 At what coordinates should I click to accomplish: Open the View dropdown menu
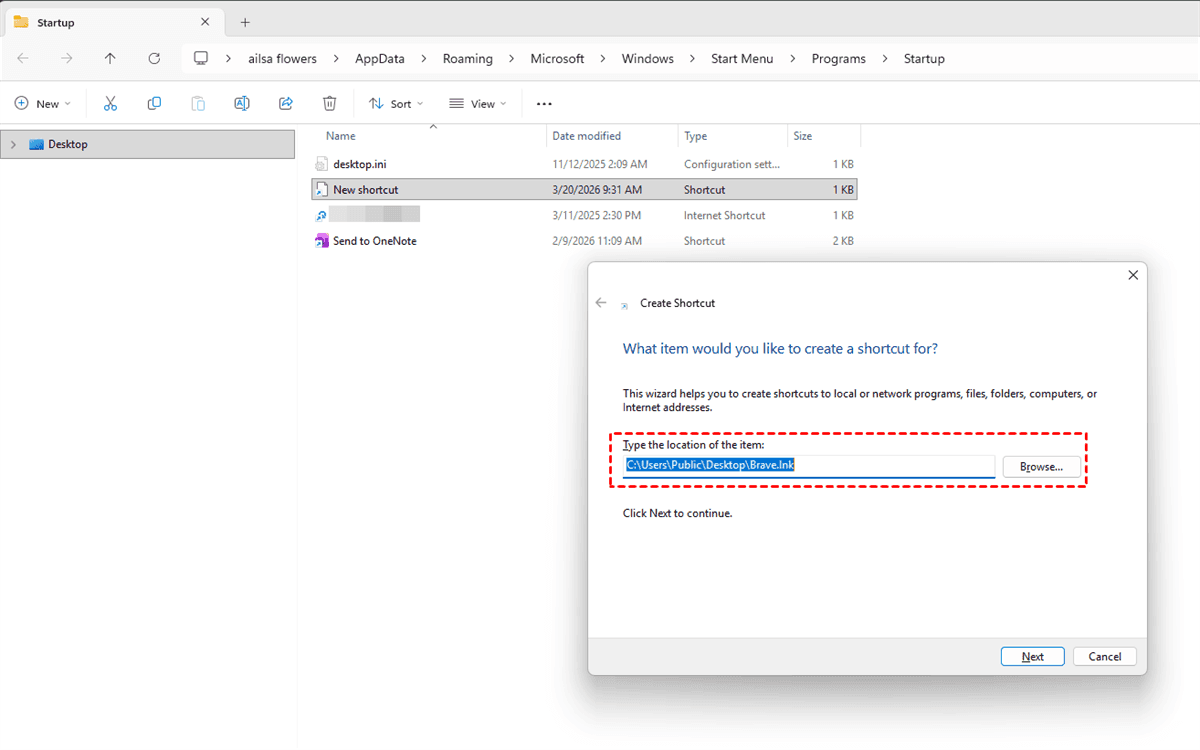click(478, 104)
